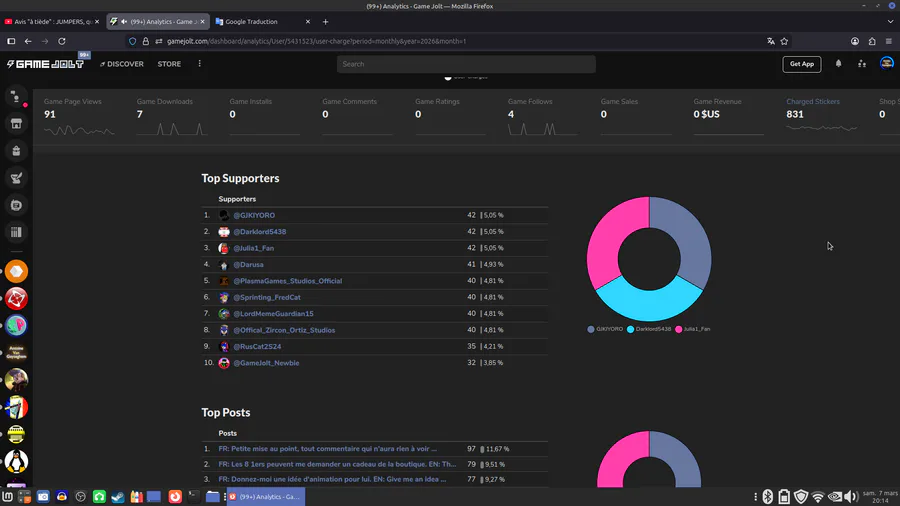Go to Discover
This screenshot has width=900, height=506.
tap(122, 64)
